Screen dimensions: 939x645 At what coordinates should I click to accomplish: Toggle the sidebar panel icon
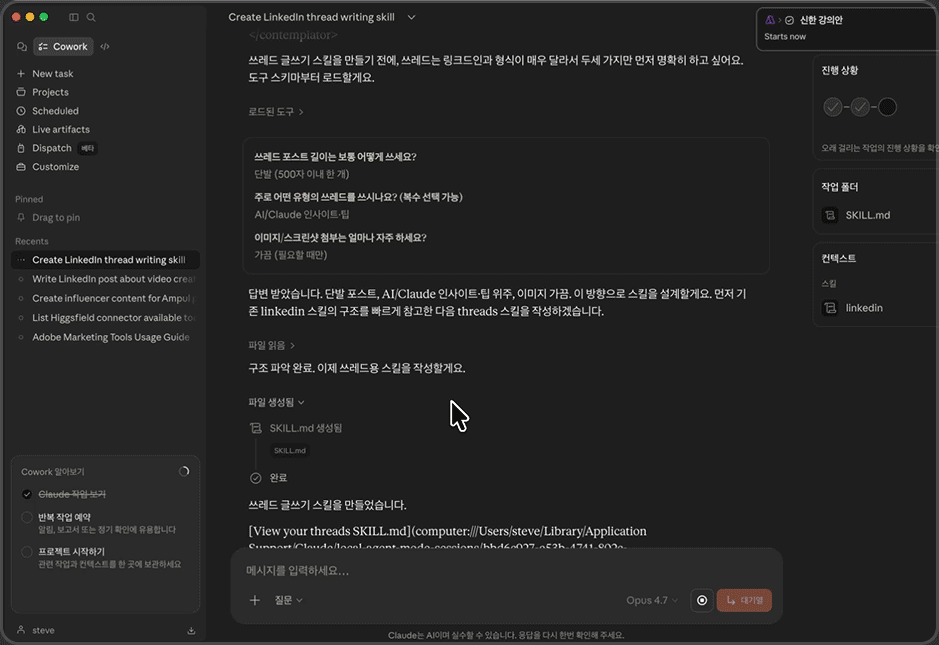click(74, 17)
